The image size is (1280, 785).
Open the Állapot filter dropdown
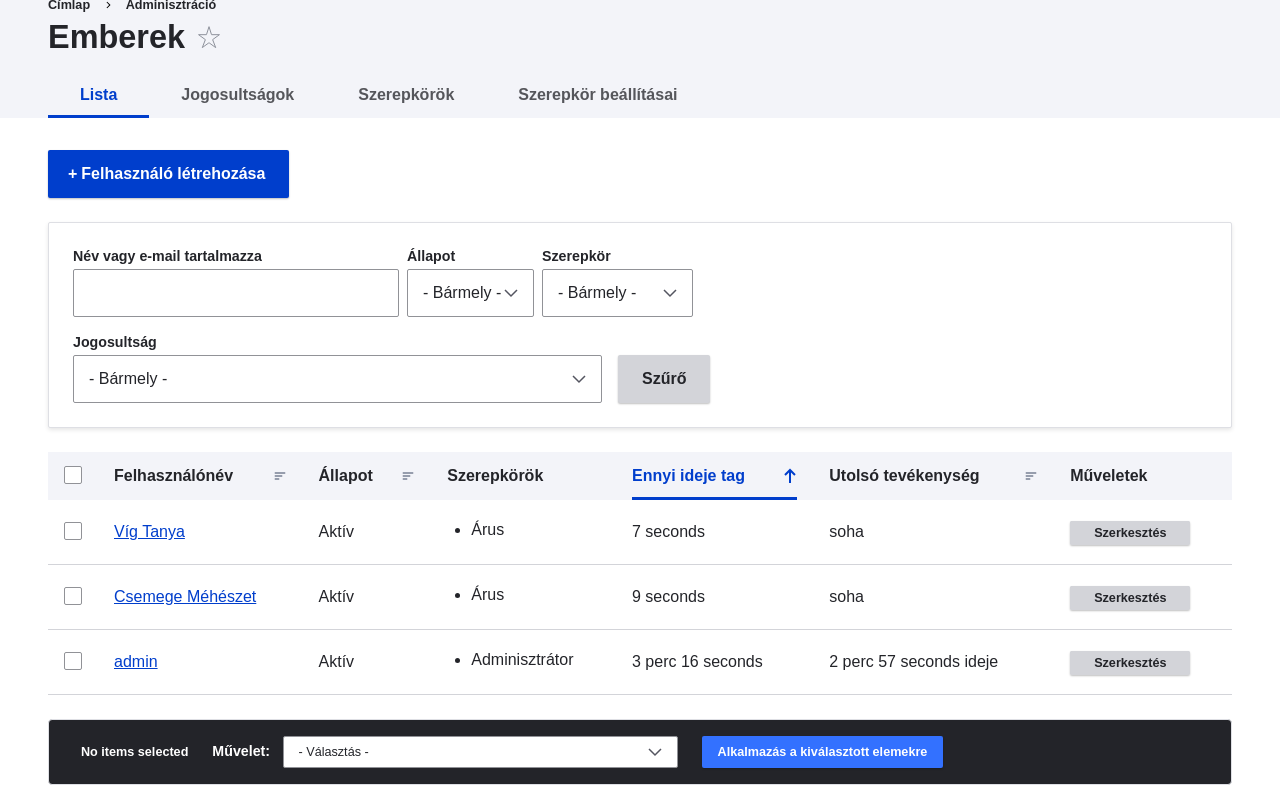(470, 293)
